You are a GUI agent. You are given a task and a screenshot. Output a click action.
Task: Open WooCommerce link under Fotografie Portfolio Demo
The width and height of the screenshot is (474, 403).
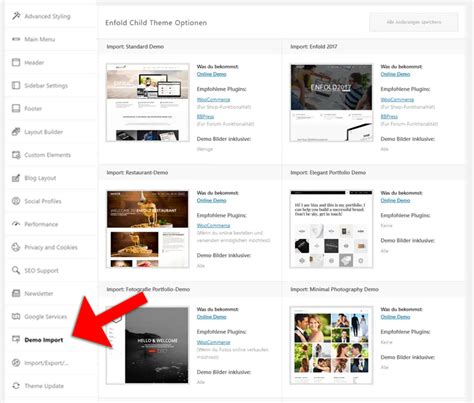click(213, 342)
